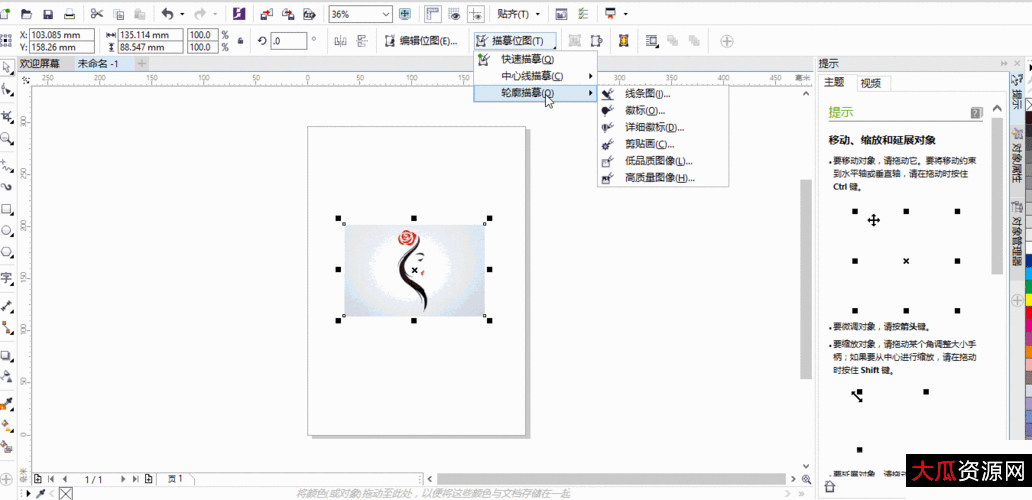Click the Undo arrow icon
Screen dimensions: 1032x500
coord(167,14)
